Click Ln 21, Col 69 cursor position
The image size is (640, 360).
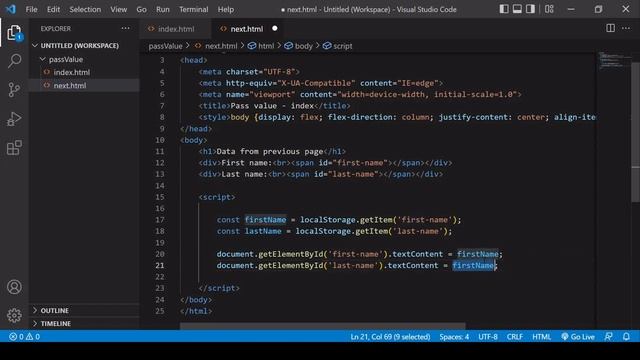(390, 337)
